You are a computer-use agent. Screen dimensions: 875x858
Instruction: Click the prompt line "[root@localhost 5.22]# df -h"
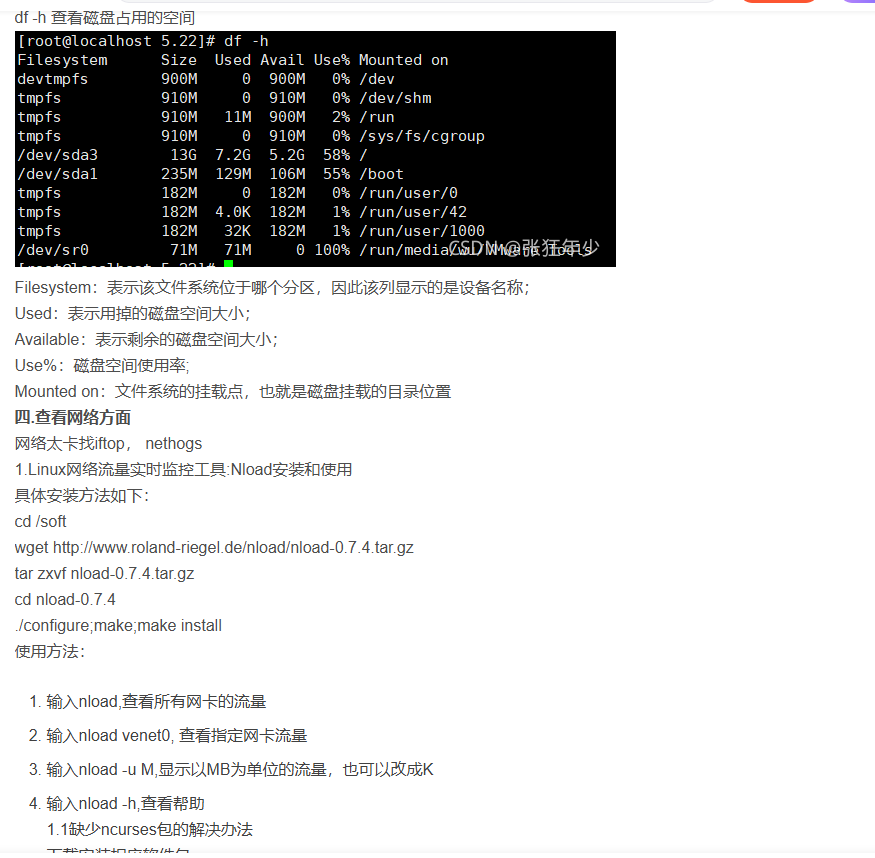coord(143,41)
